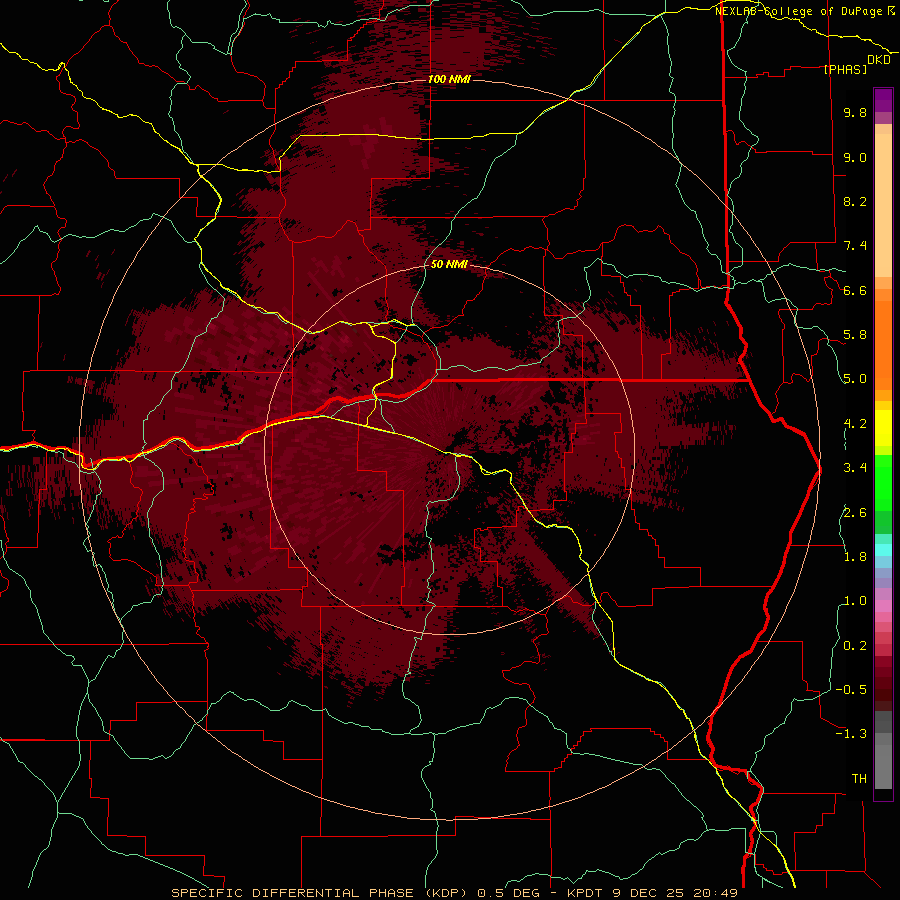Click the large peach segment of the color bar
Screen dimensions: 900x900
pos(883,205)
